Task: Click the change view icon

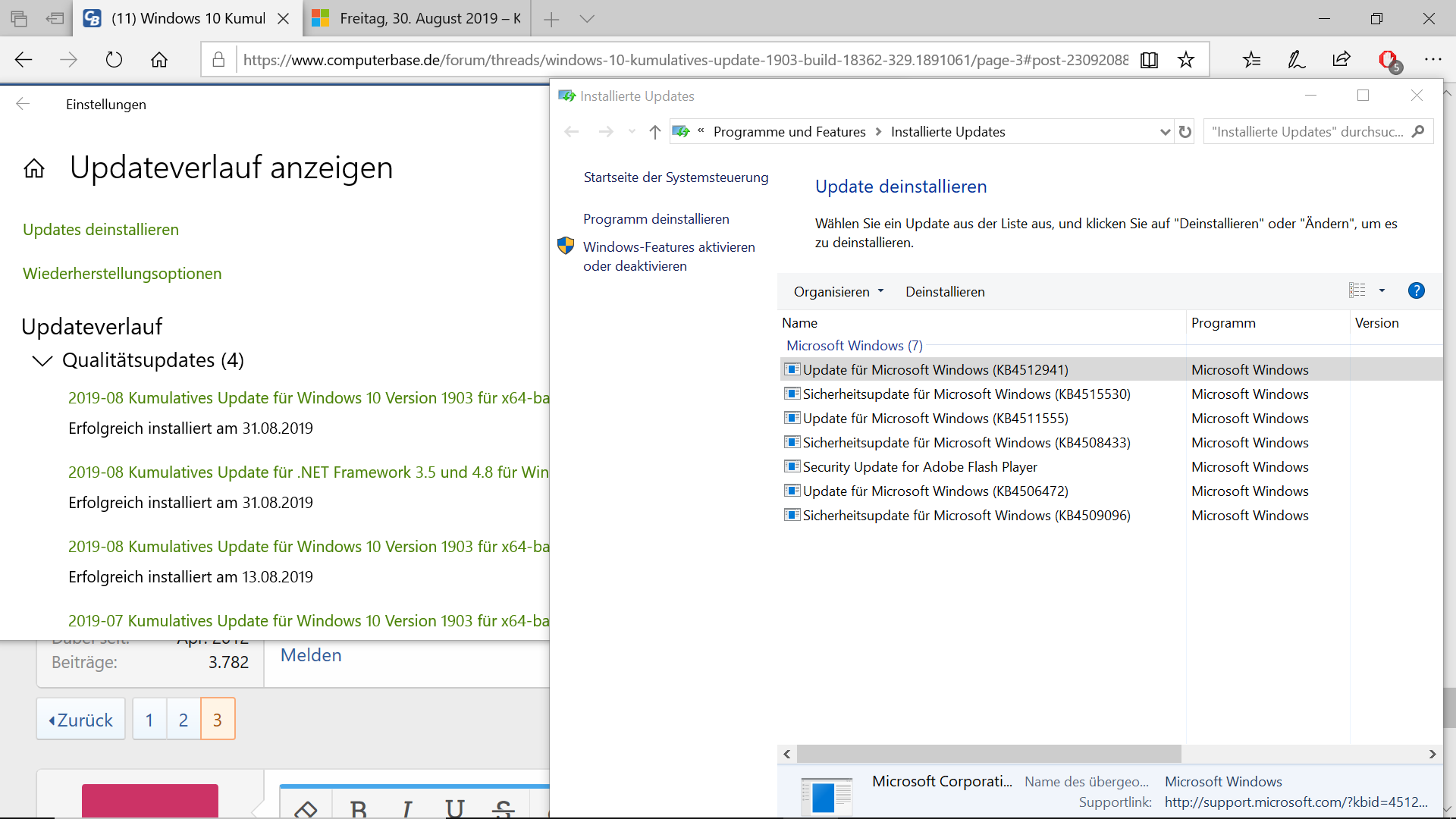Action: [1357, 290]
